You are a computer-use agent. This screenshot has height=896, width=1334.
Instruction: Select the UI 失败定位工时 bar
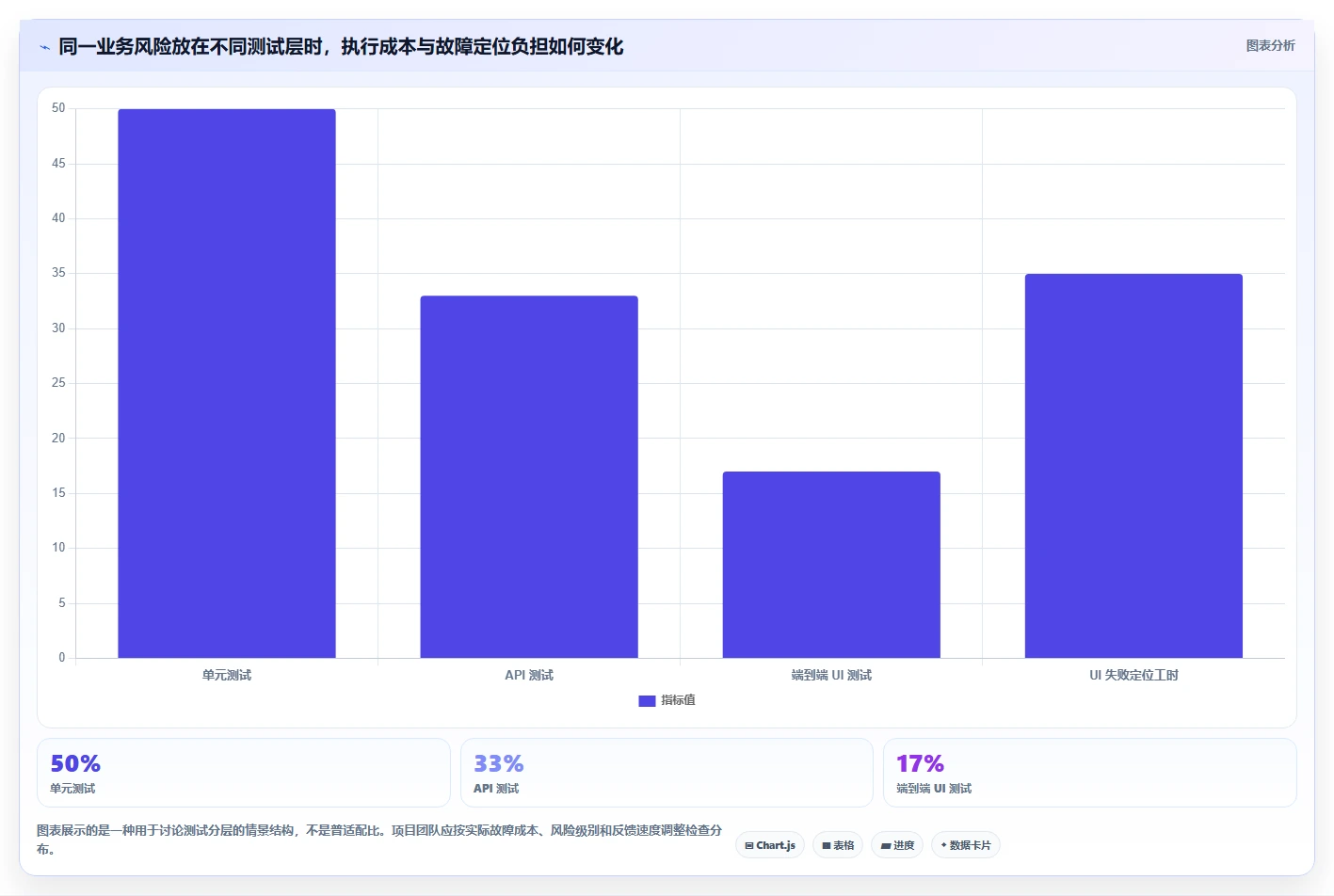(1133, 466)
